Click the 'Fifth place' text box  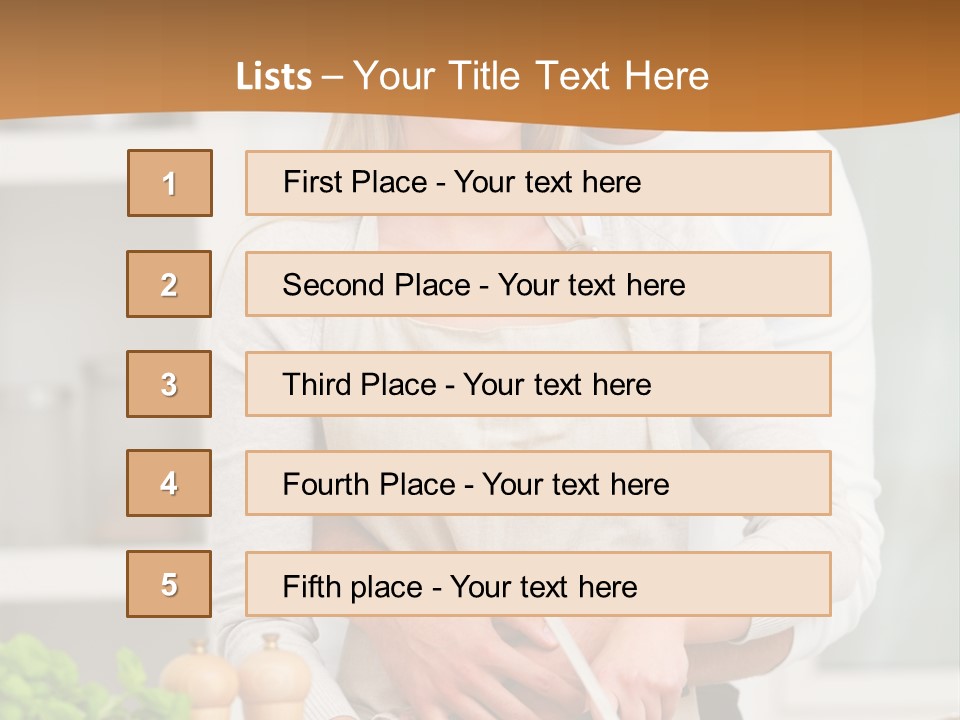[x=538, y=585]
